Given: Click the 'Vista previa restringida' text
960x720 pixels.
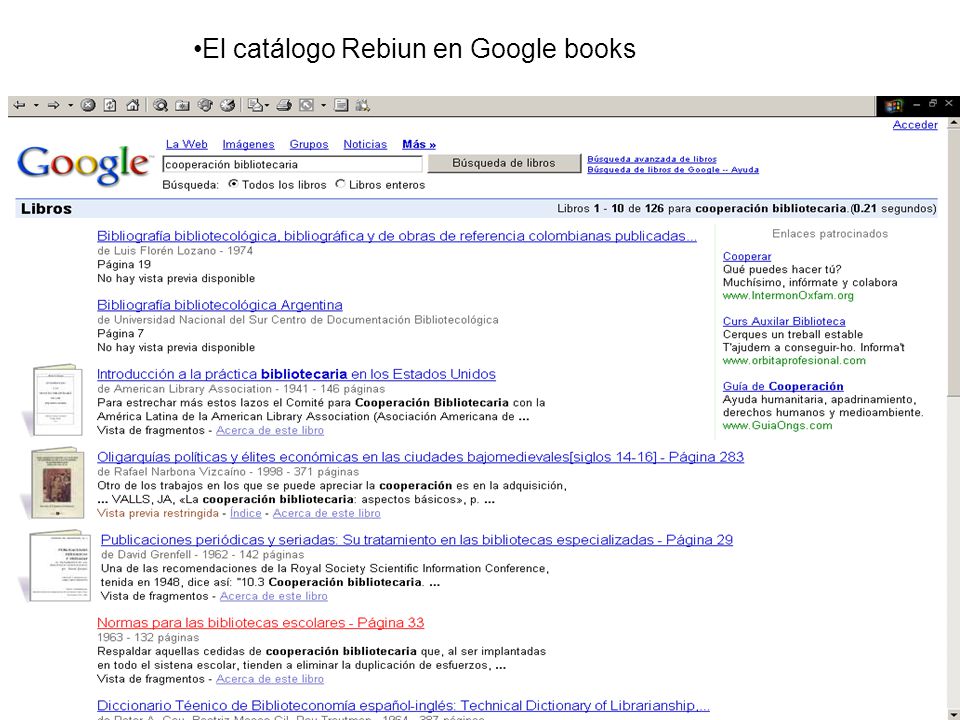Looking at the screenshot, I should 158,513.
